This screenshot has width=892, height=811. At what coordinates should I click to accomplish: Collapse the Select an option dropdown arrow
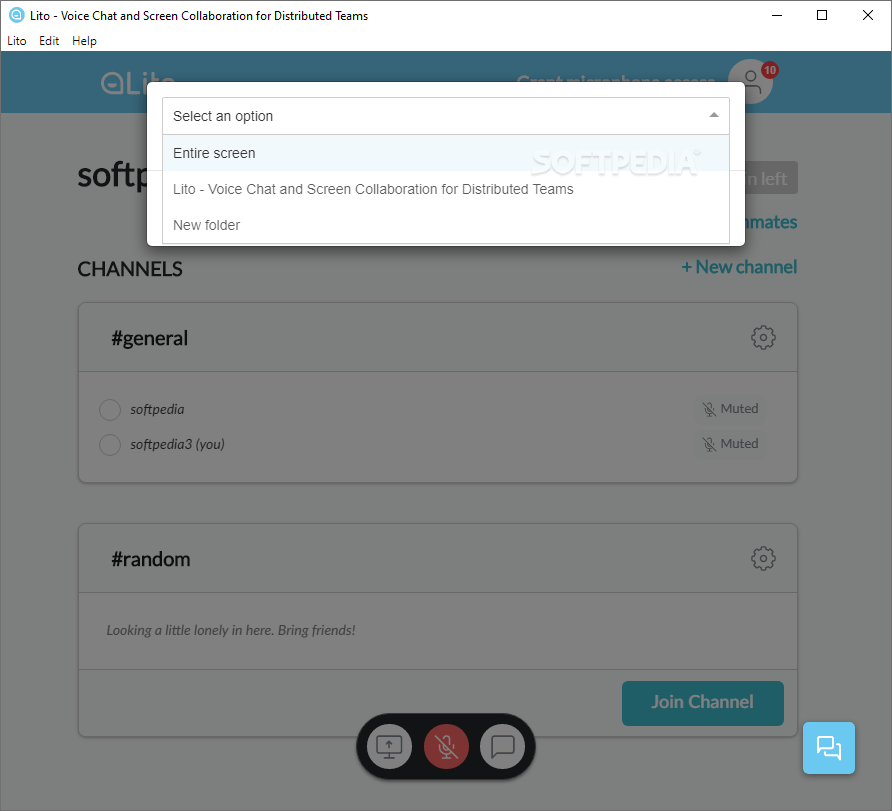713,115
